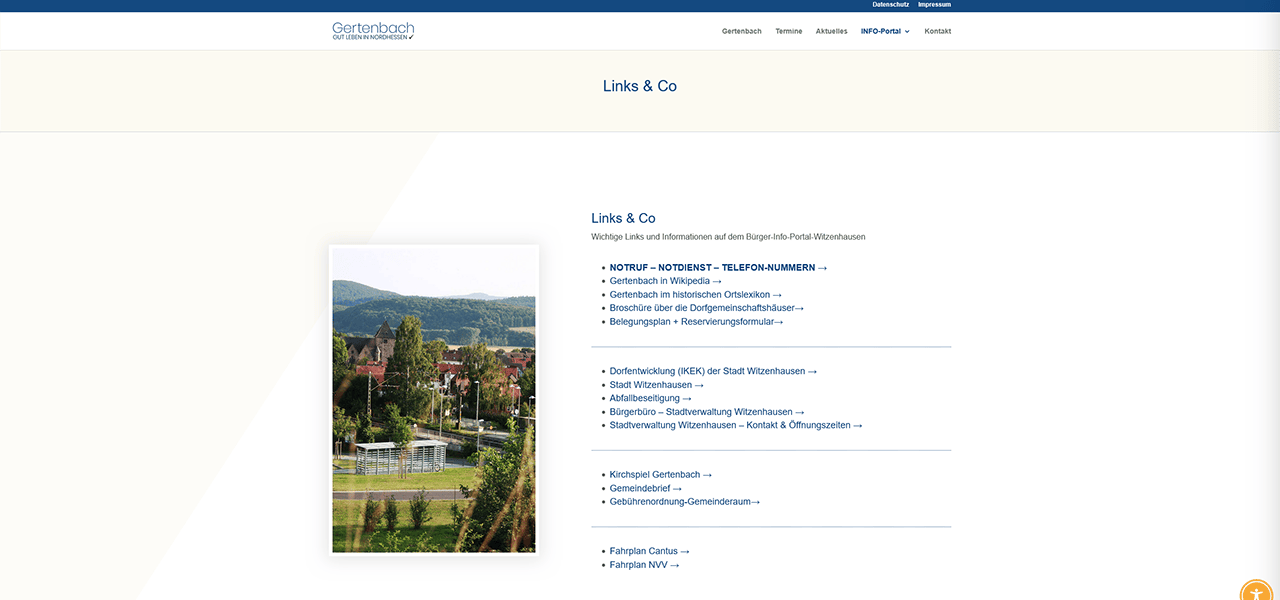Open Notruf – Notdienst – Telefon-Nummern link

pos(717,268)
